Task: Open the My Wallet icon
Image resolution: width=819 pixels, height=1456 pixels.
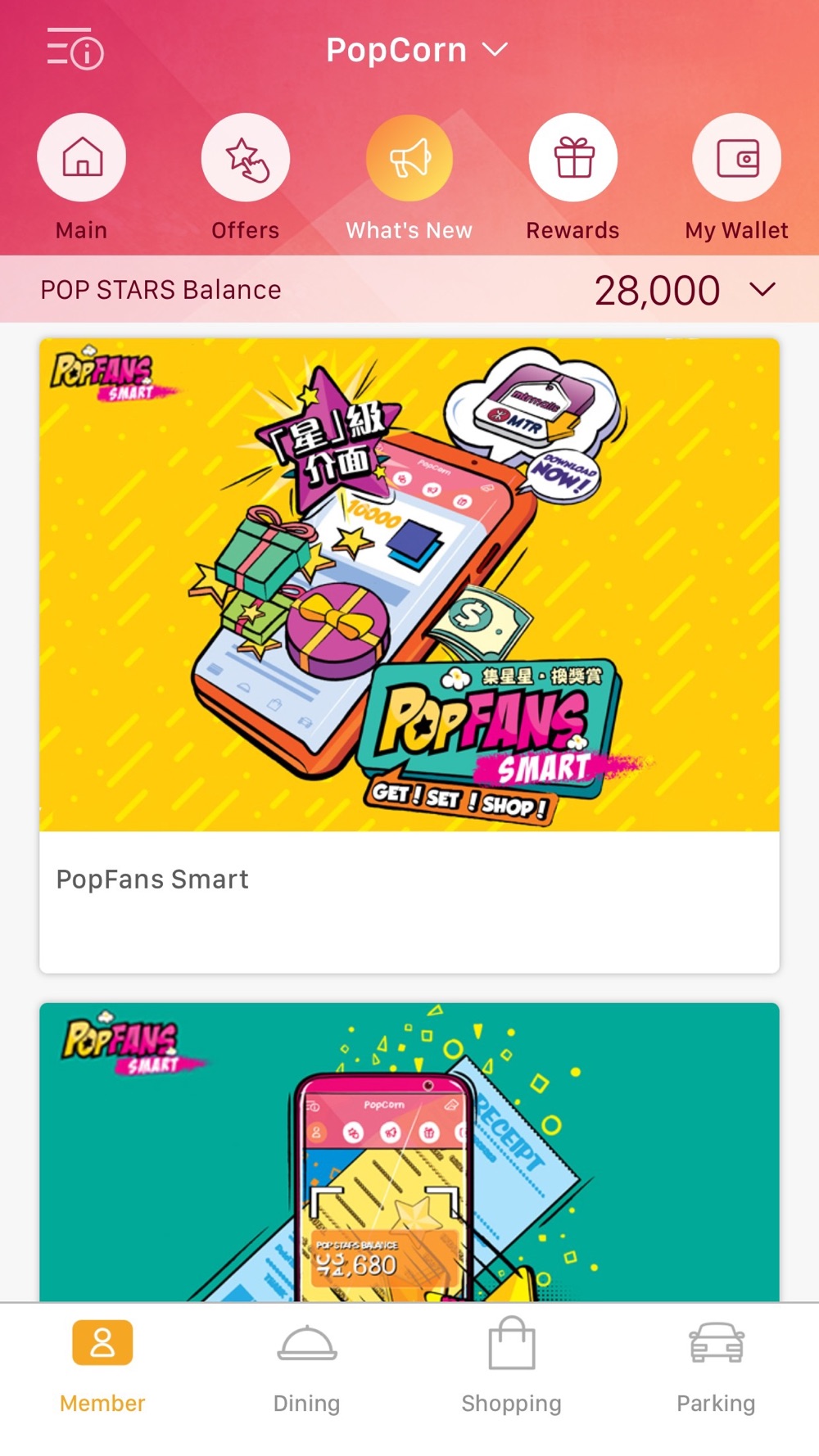Action: pyautogui.click(x=737, y=157)
